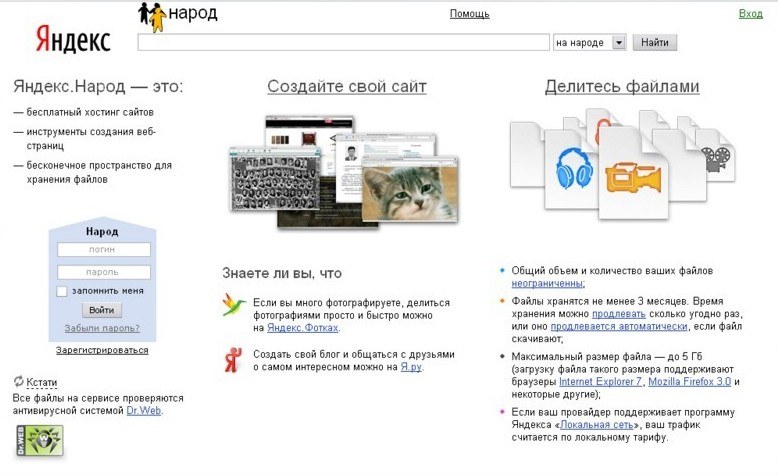Click the Войти login button

[x=102, y=310]
